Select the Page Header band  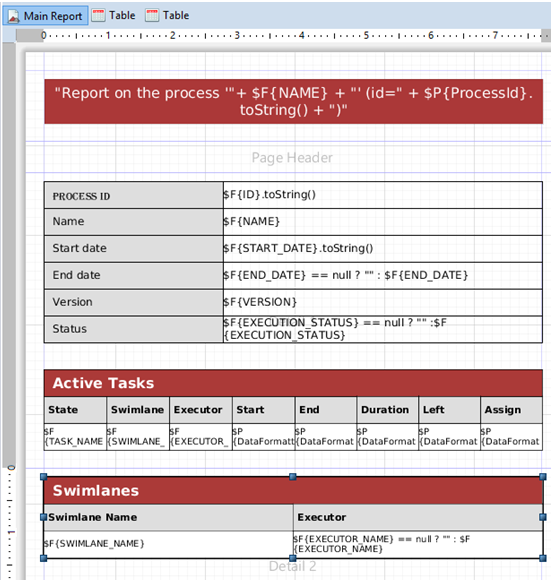click(x=292, y=158)
